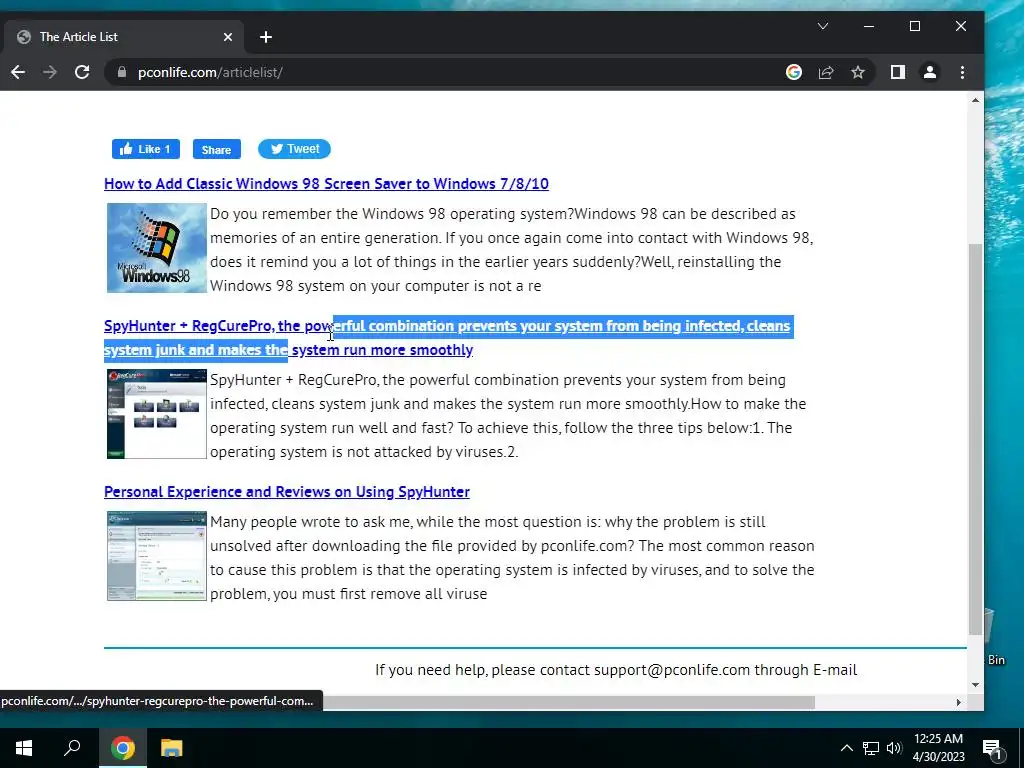Image resolution: width=1024 pixels, height=768 pixels.
Task: Click the Windows 98 logo thumbnail
Action: pos(157,248)
